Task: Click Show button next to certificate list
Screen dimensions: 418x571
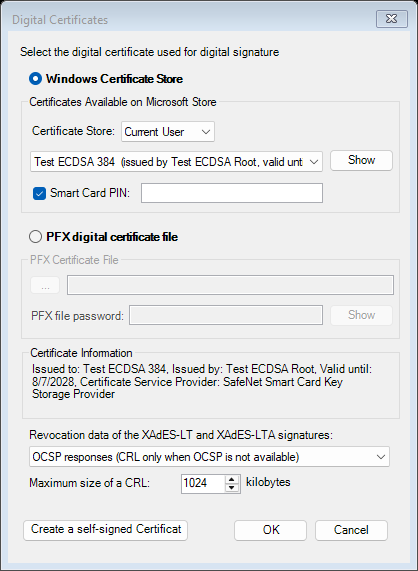Action: coord(361,160)
